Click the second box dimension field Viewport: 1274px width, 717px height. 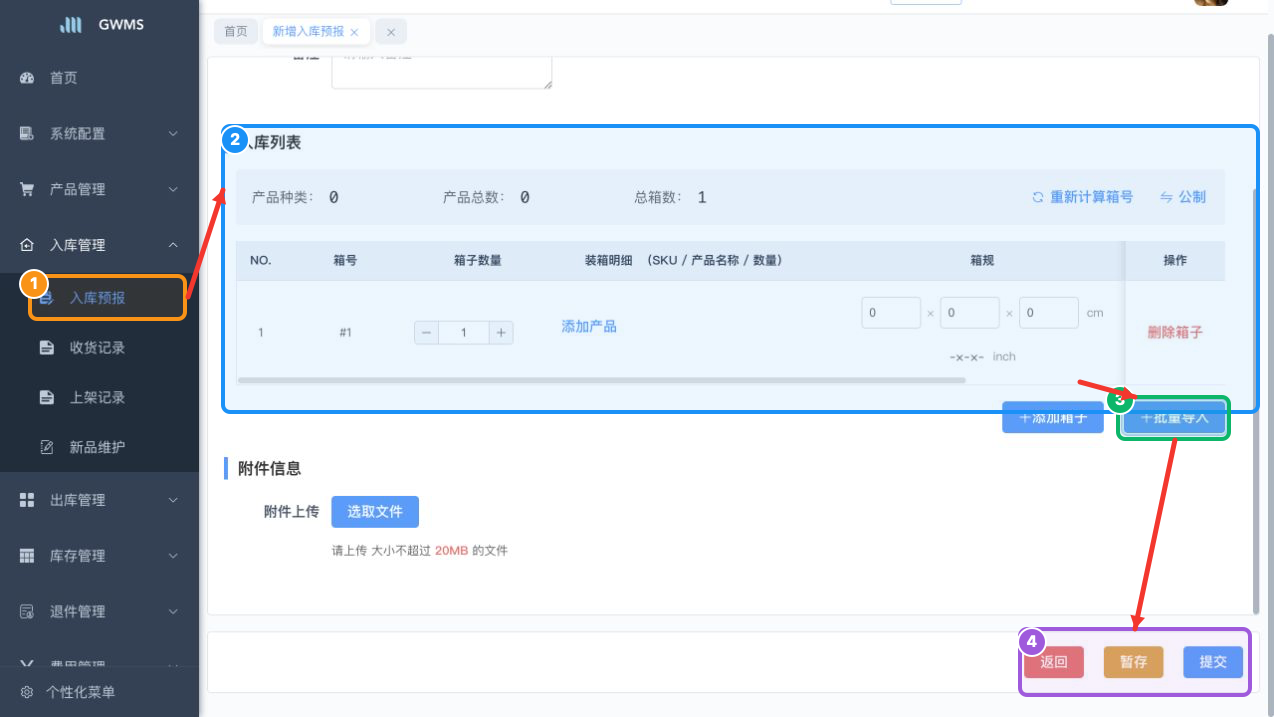click(970, 313)
